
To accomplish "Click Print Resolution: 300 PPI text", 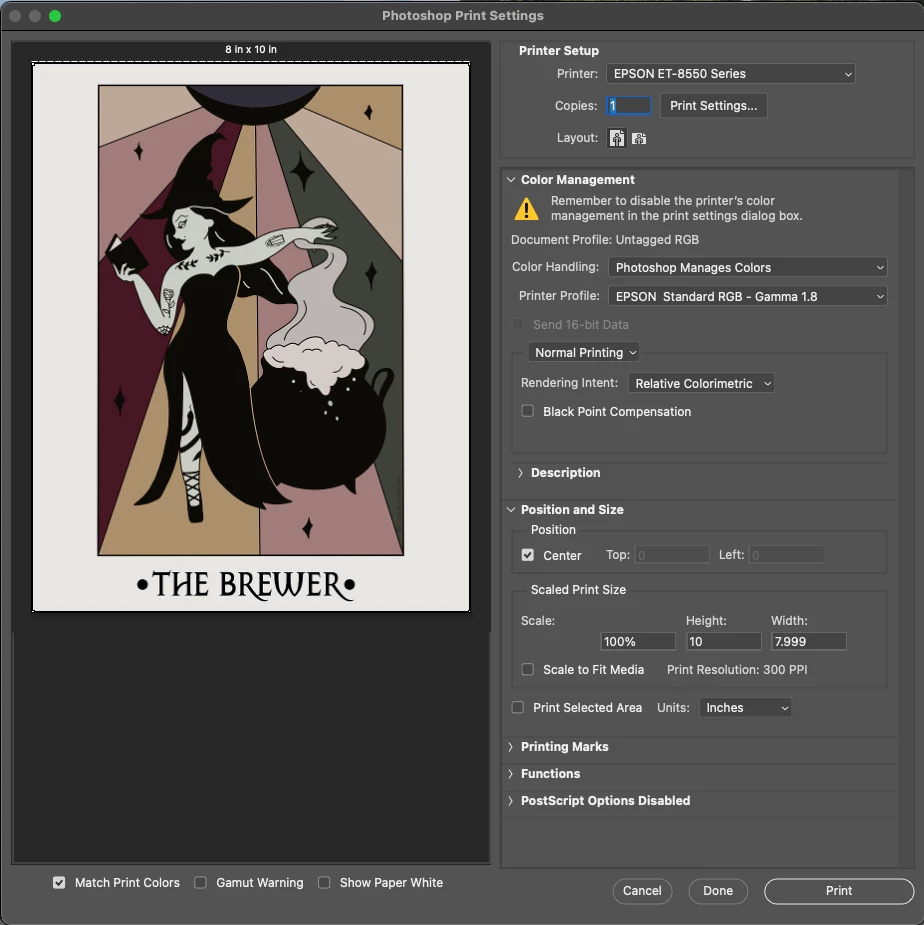I will pos(737,670).
